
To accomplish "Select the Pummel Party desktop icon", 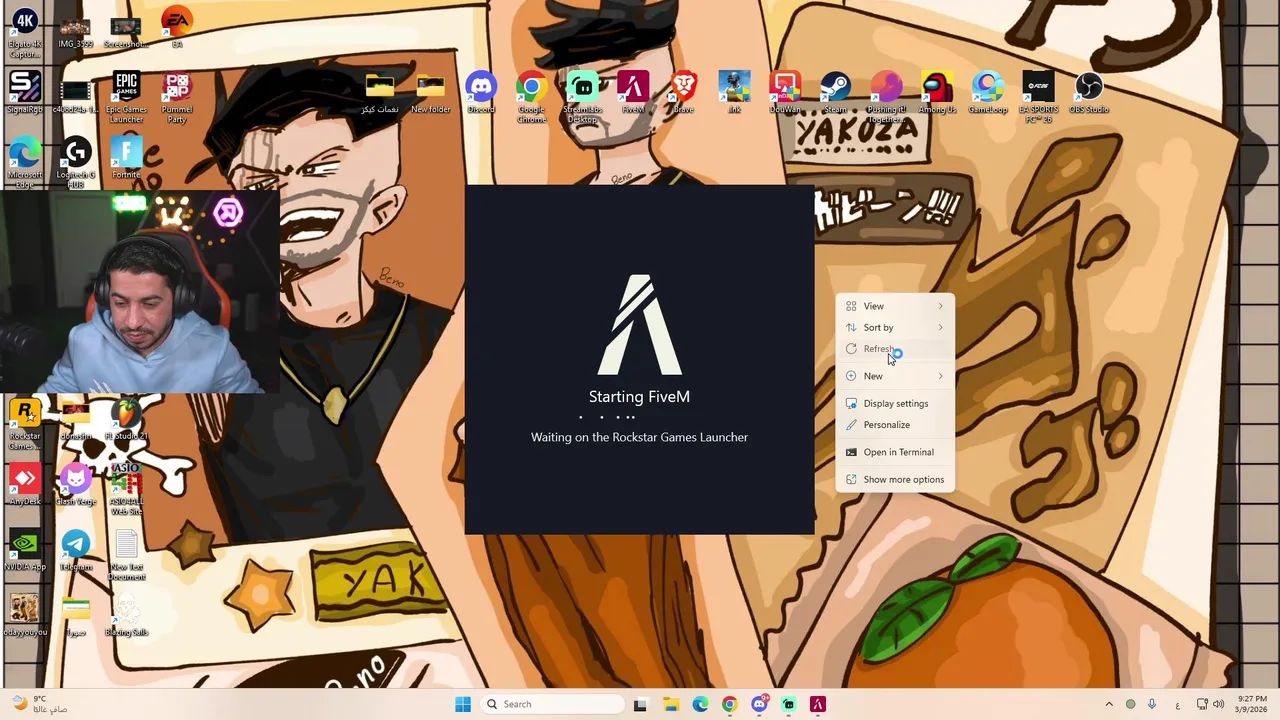I will point(177,96).
